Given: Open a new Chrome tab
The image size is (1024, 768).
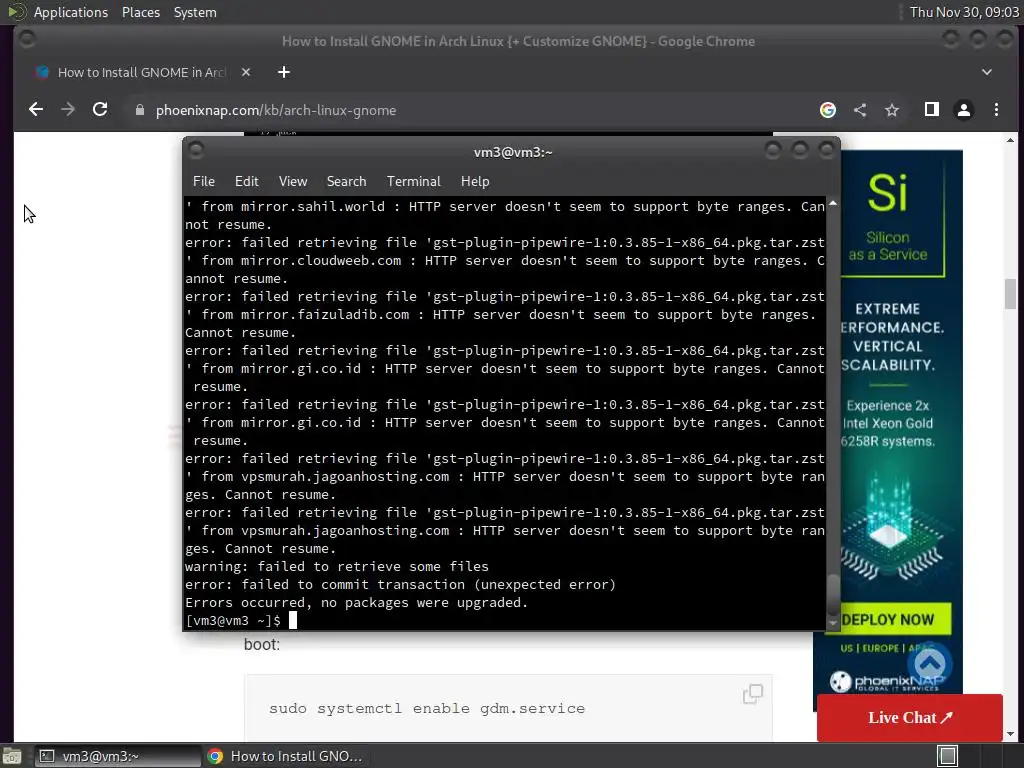Looking at the screenshot, I should pos(283,72).
